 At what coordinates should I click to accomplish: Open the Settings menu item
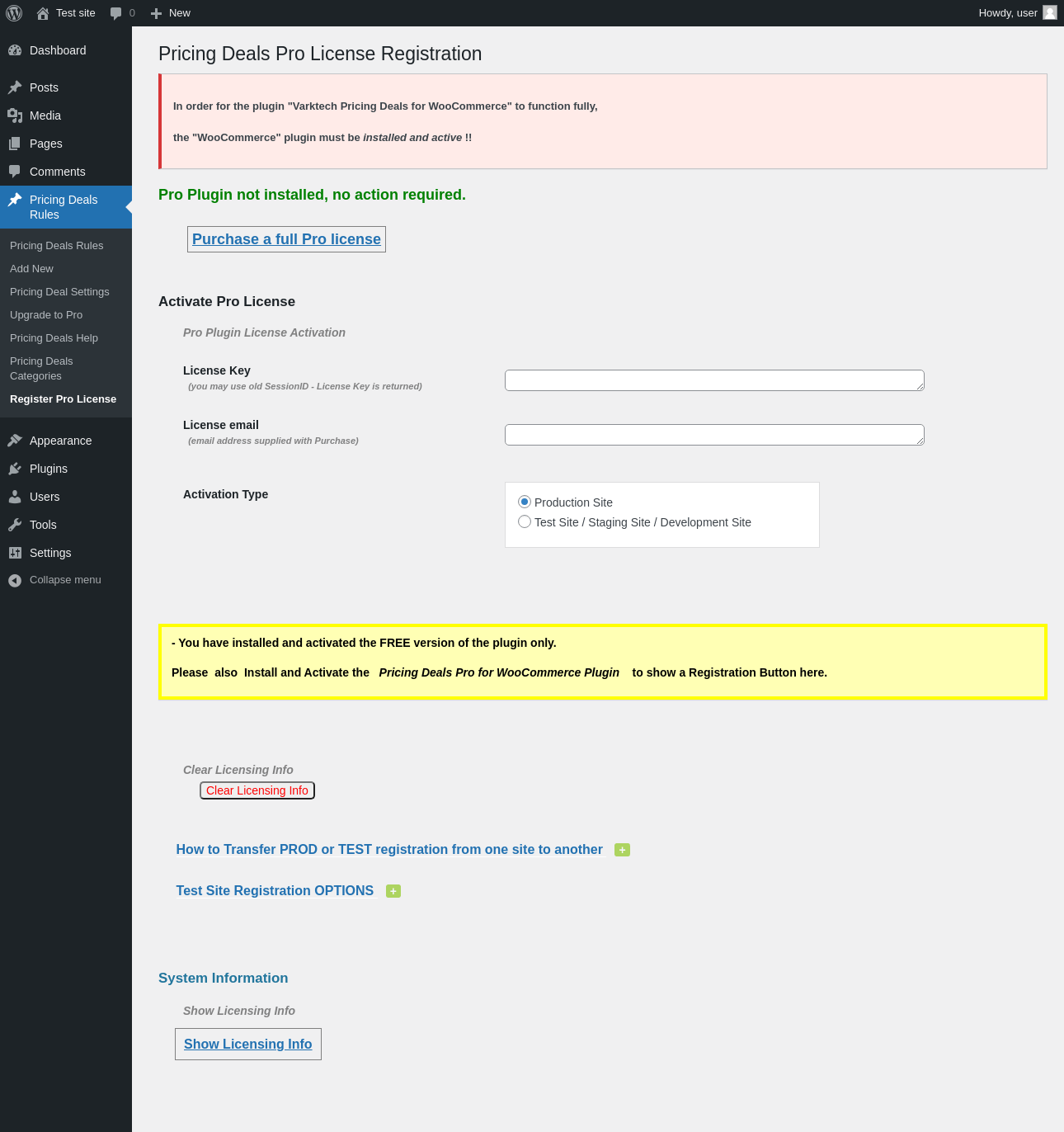coord(50,553)
